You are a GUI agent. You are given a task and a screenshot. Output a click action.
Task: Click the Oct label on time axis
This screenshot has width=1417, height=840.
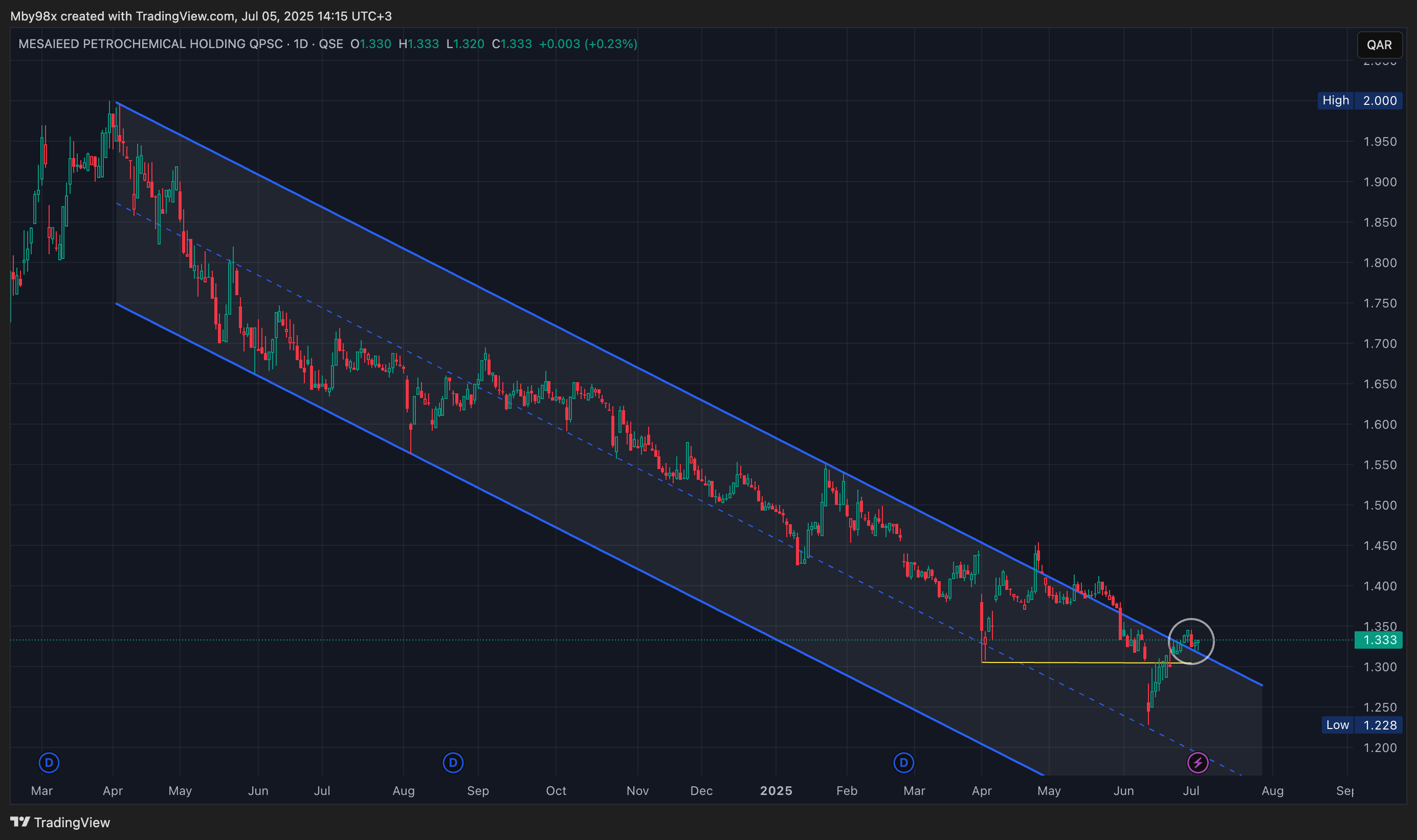pos(556,790)
